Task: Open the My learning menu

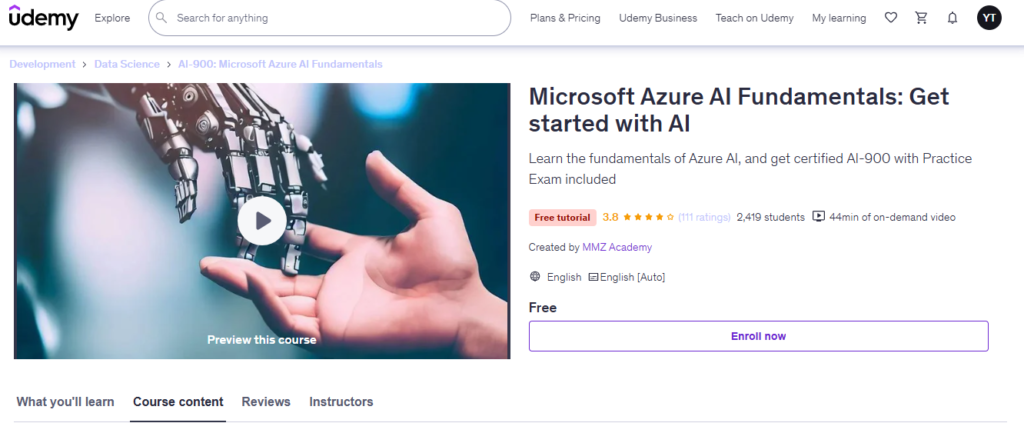Action: [x=840, y=18]
